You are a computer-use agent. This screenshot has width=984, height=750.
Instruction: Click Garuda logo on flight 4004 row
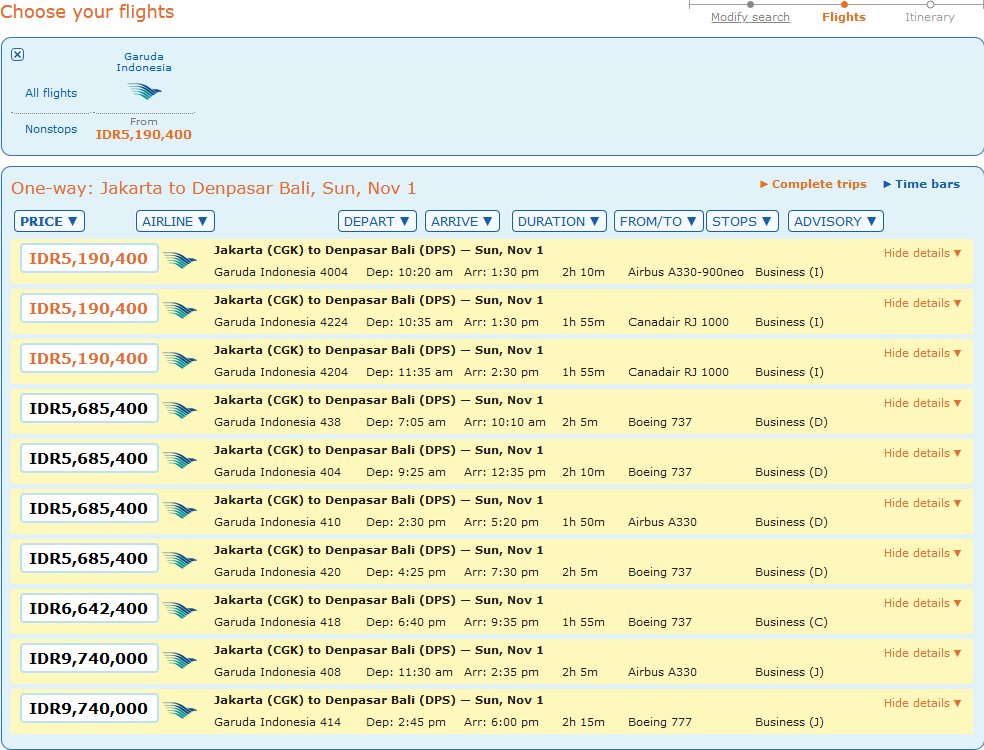pyautogui.click(x=179, y=259)
